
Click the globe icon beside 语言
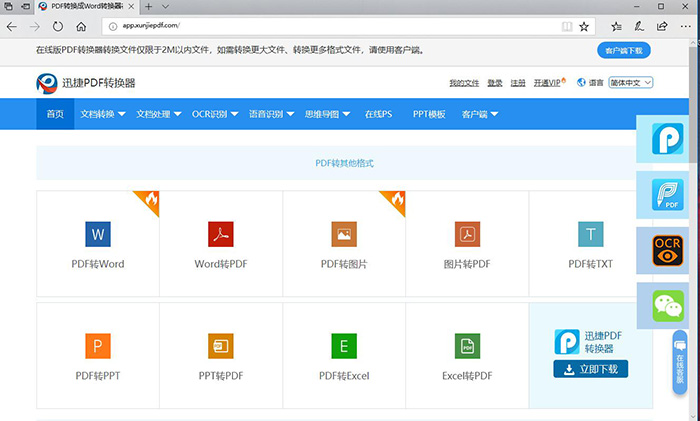point(581,83)
